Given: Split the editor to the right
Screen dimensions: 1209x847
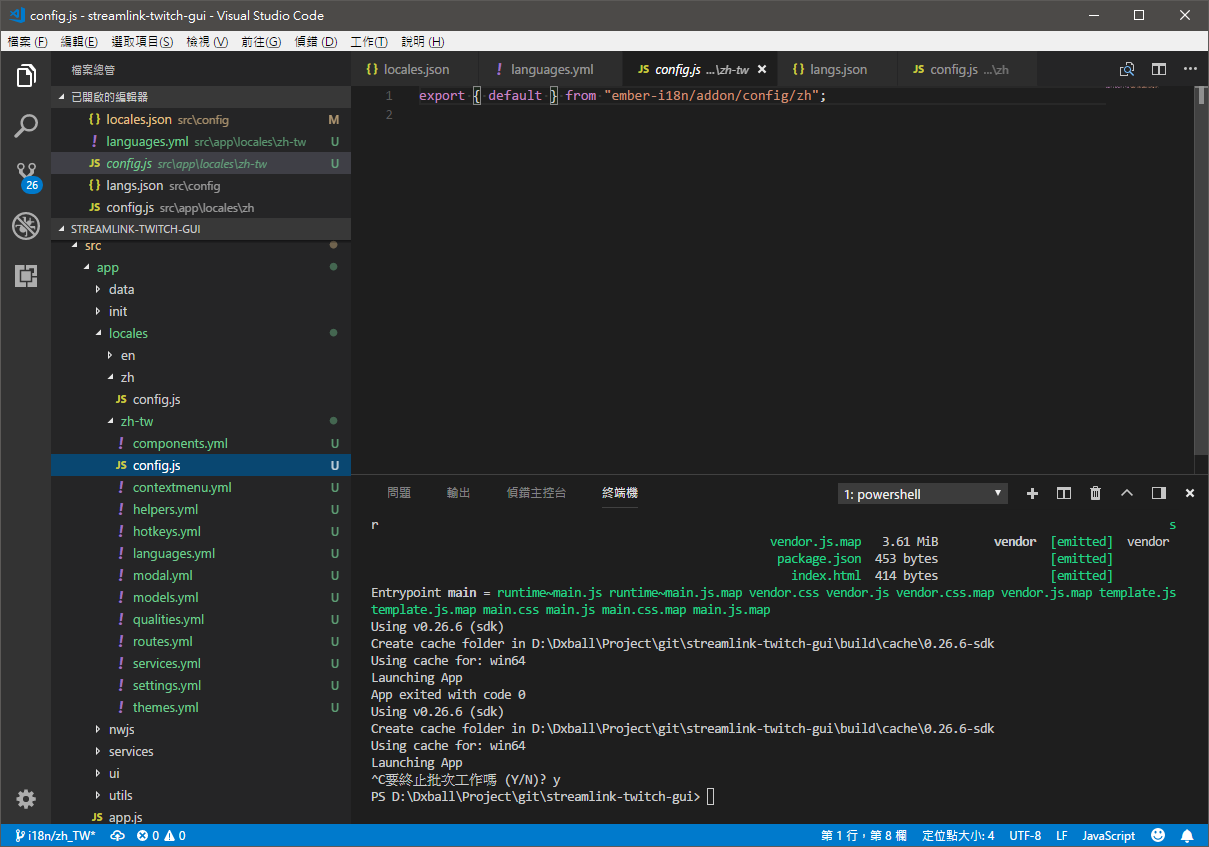Looking at the screenshot, I should pos(1159,69).
